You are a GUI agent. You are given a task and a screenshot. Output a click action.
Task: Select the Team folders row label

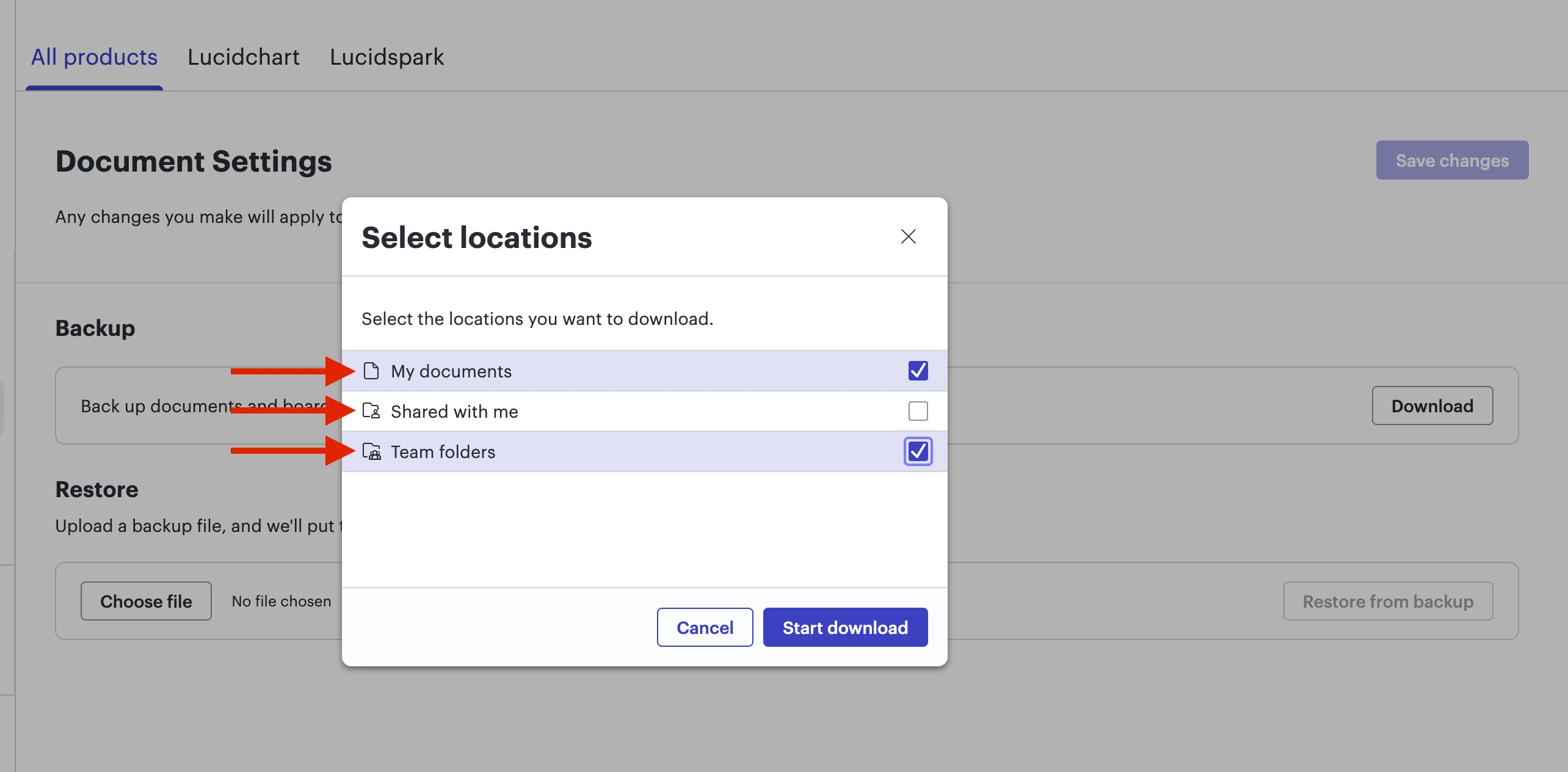coord(443,452)
